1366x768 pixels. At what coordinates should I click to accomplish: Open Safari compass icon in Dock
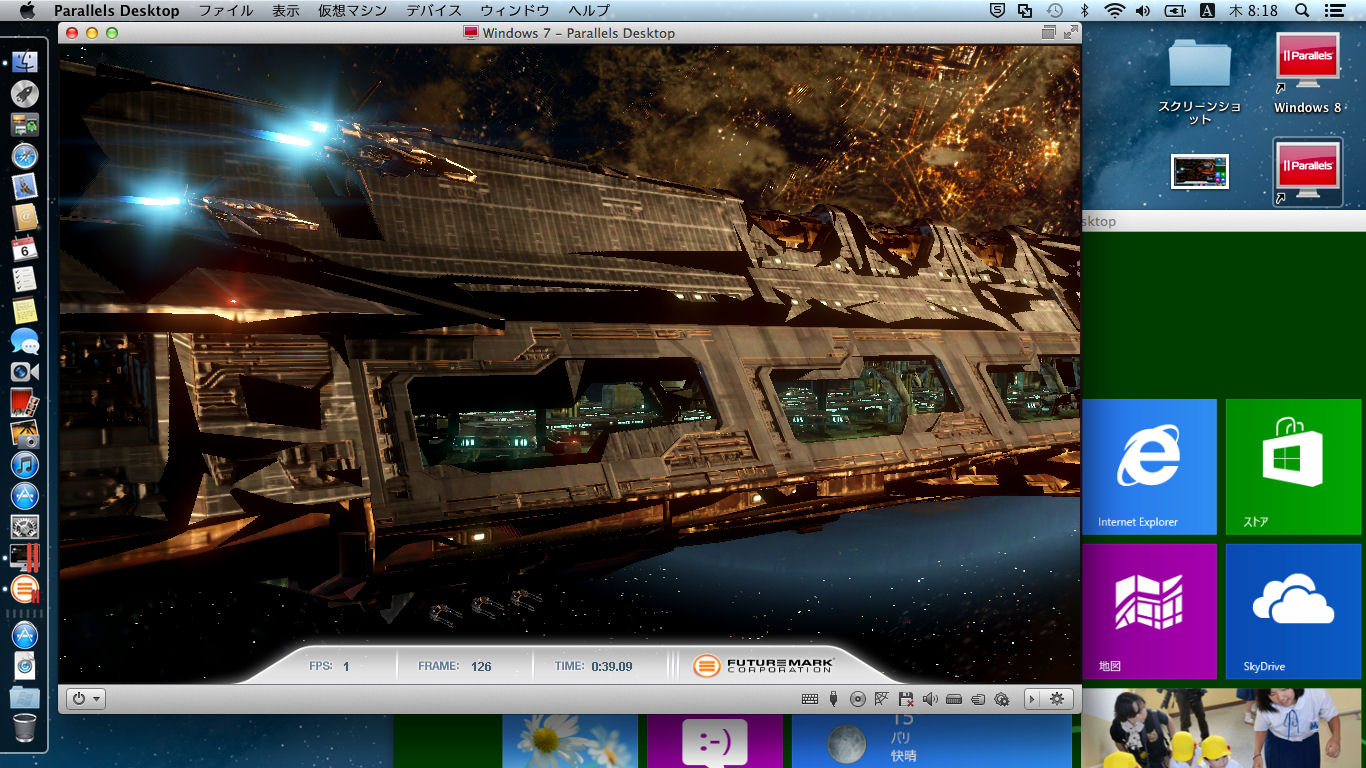click(24, 156)
